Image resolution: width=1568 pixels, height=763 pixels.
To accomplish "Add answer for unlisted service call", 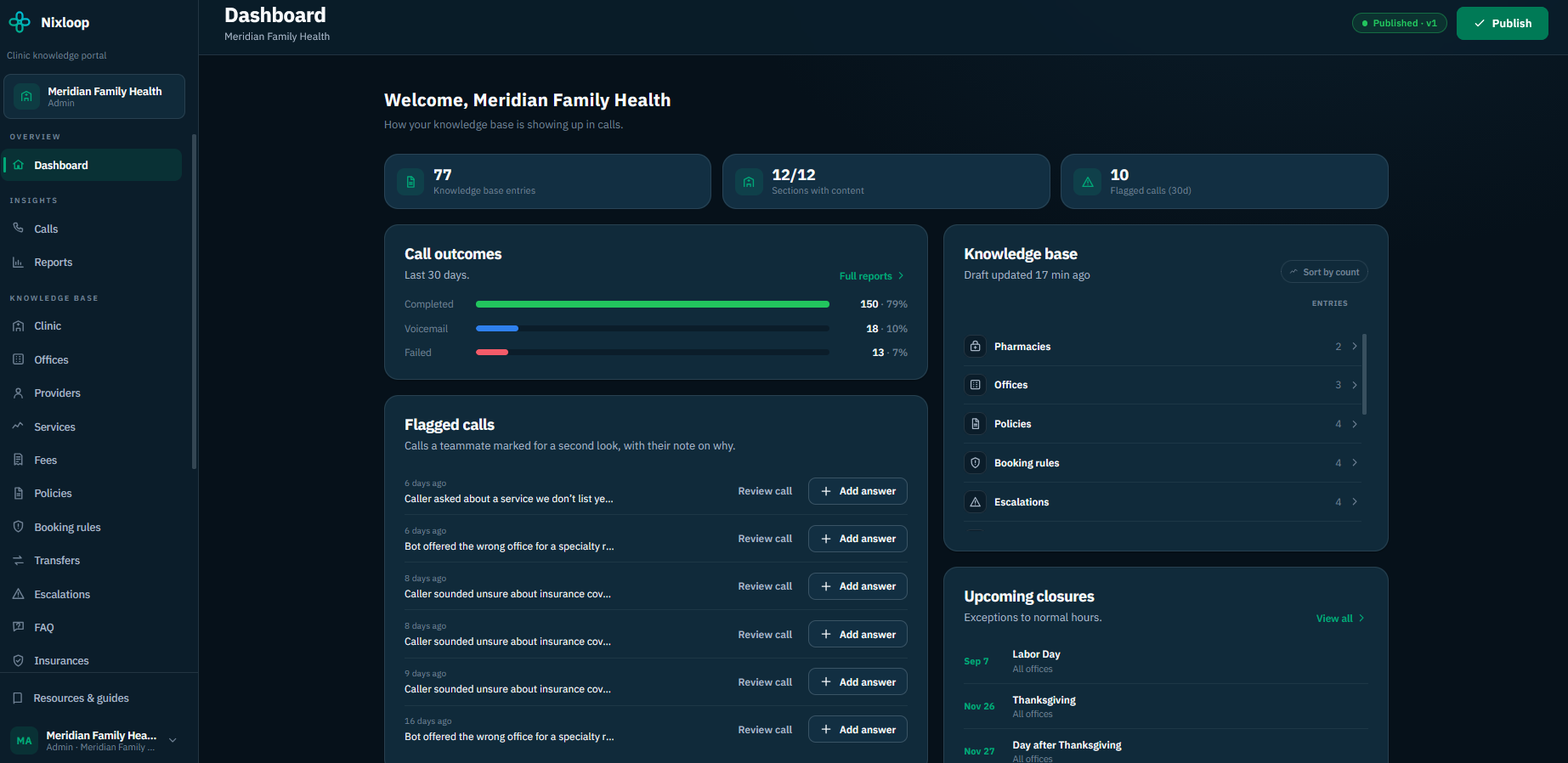I will [858, 491].
